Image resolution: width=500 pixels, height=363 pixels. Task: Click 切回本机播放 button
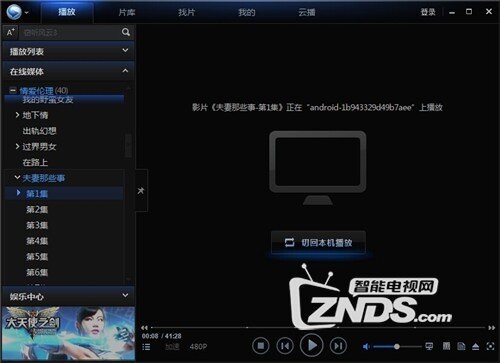coord(318,242)
